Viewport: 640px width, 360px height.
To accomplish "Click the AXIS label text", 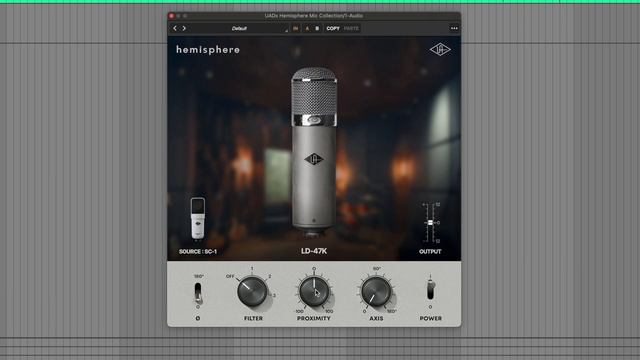I will (x=376, y=318).
